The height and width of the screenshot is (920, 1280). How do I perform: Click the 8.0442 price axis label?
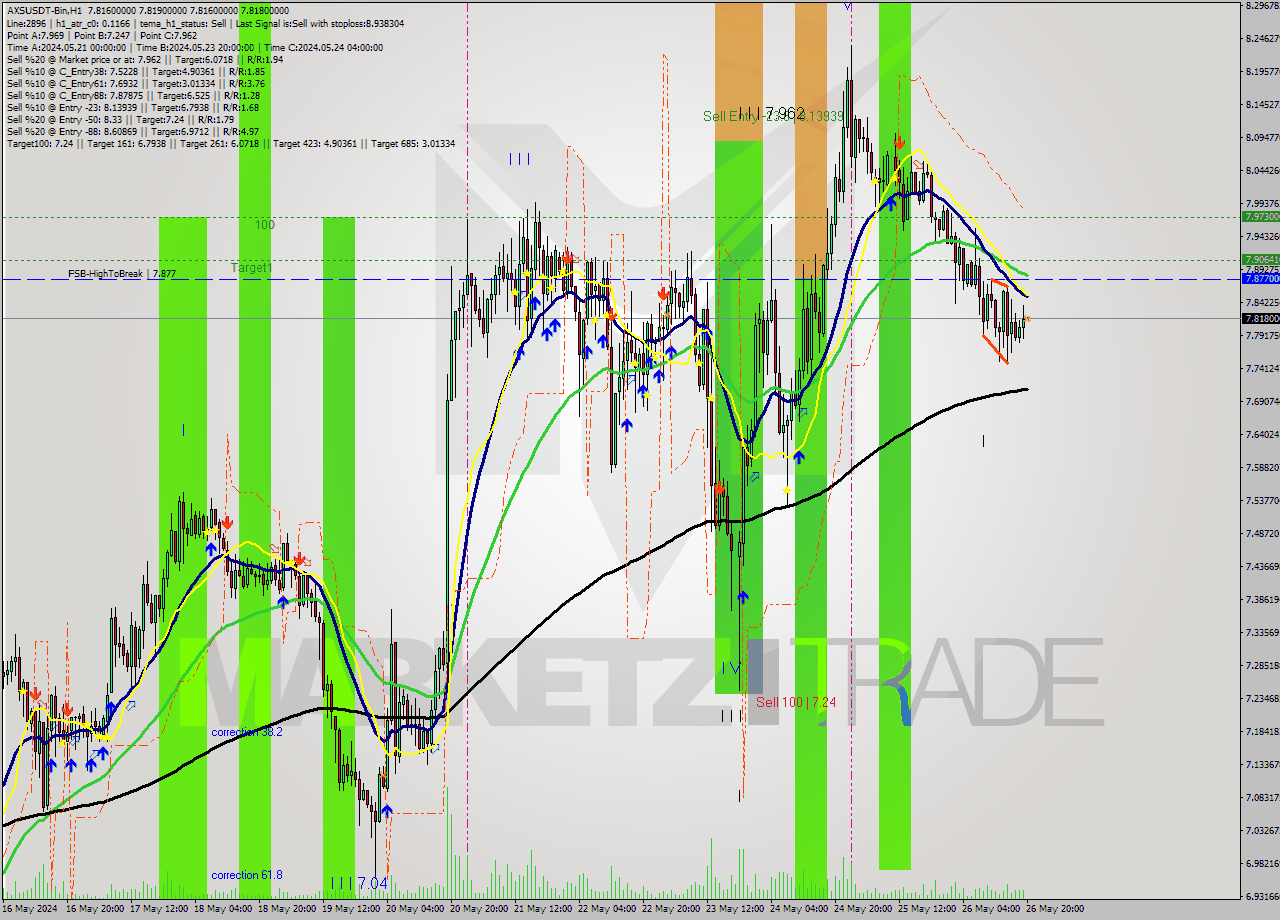(x=1262, y=171)
